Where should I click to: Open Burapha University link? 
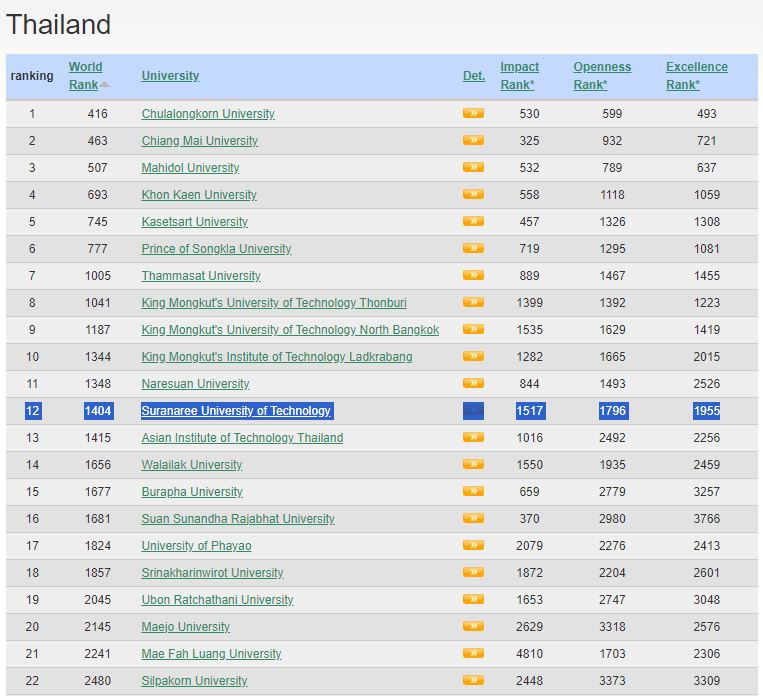(x=192, y=492)
